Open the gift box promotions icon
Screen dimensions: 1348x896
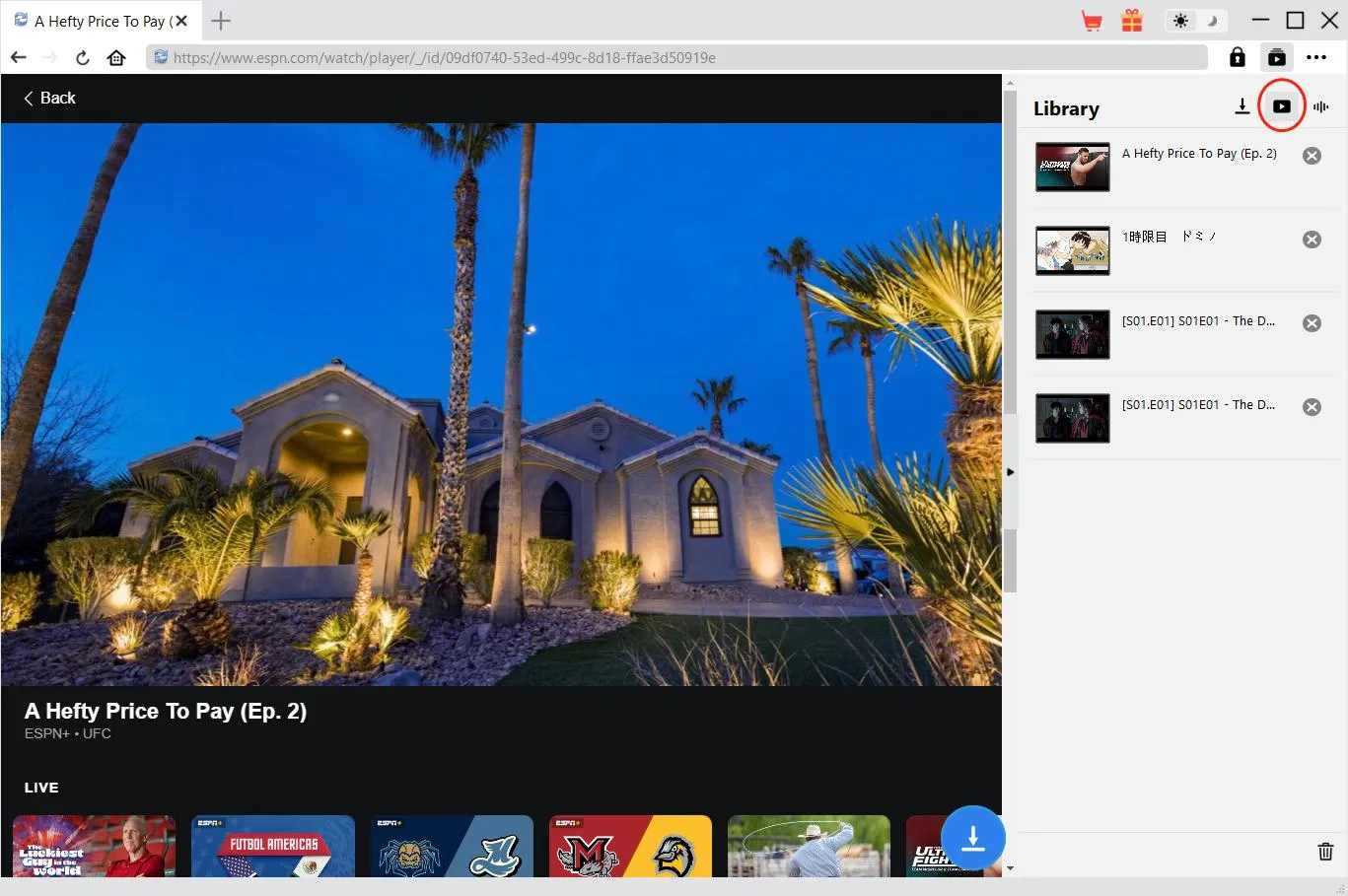[1132, 21]
